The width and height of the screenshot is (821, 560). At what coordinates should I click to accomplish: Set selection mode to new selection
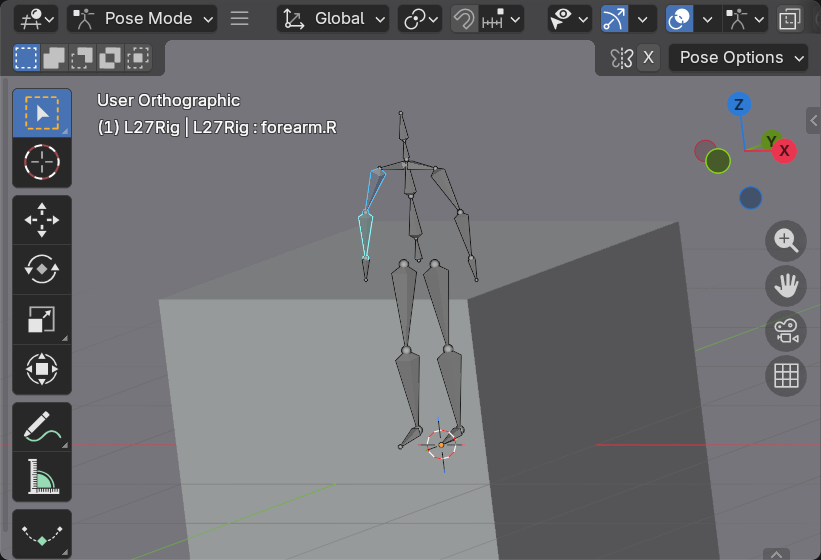coord(26,58)
